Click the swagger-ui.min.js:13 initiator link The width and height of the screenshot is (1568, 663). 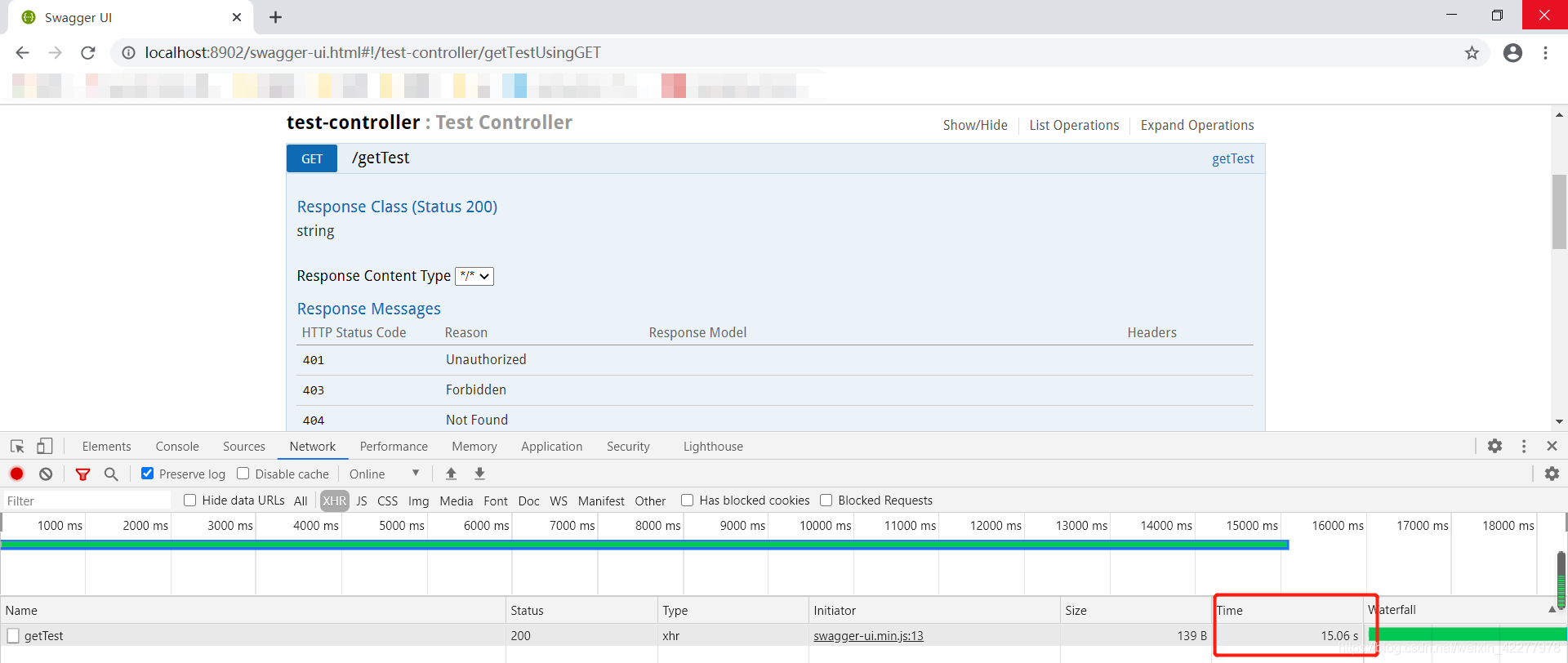(x=868, y=636)
